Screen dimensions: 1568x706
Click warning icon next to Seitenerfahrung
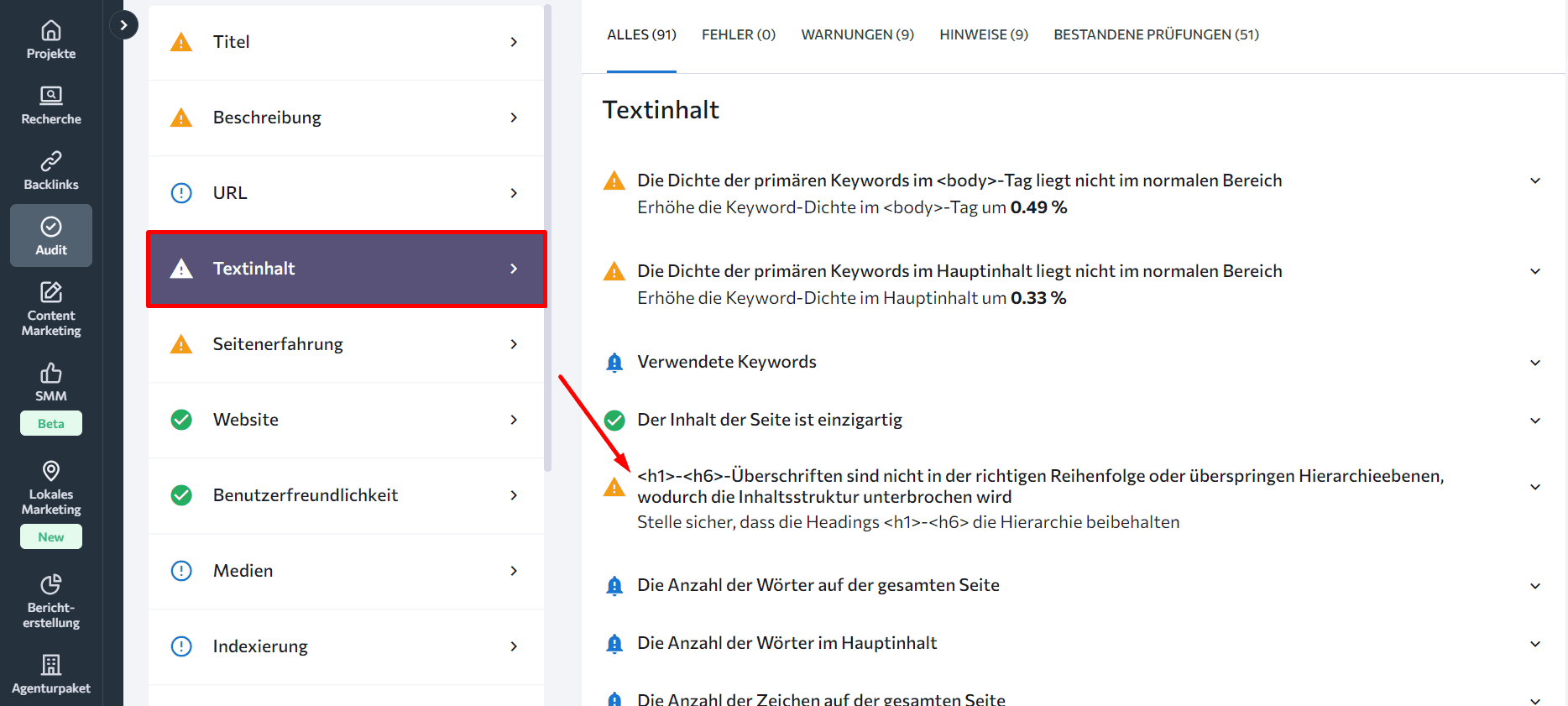[x=181, y=344]
